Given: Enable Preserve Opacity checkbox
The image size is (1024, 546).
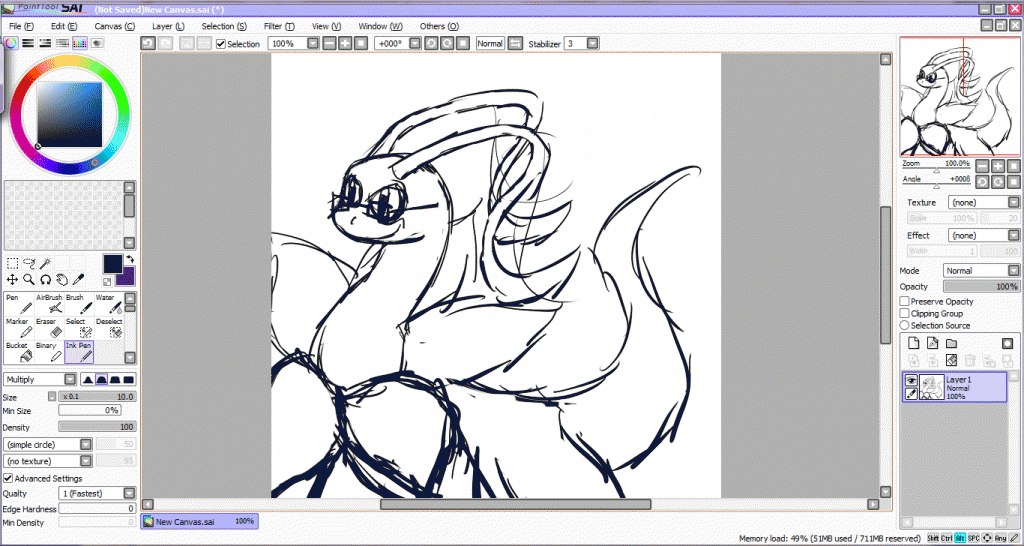Looking at the screenshot, I should pos(905,301).
